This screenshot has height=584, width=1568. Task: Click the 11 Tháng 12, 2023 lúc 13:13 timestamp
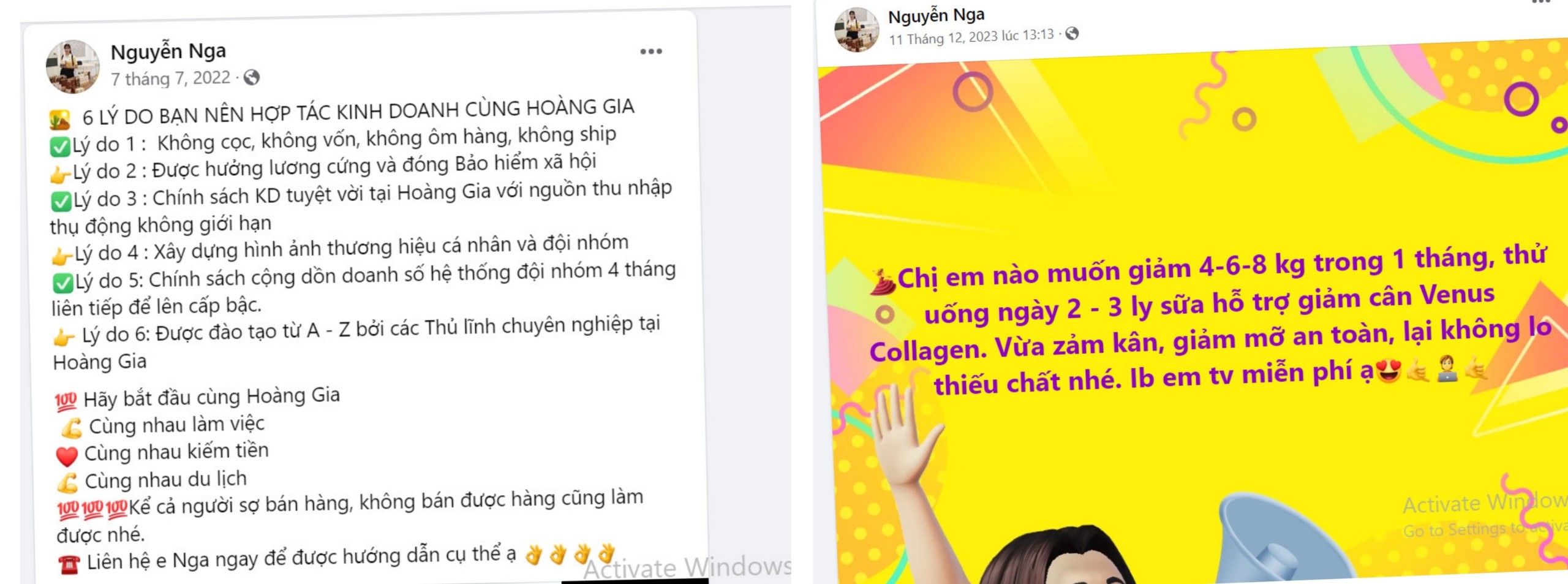971,37
